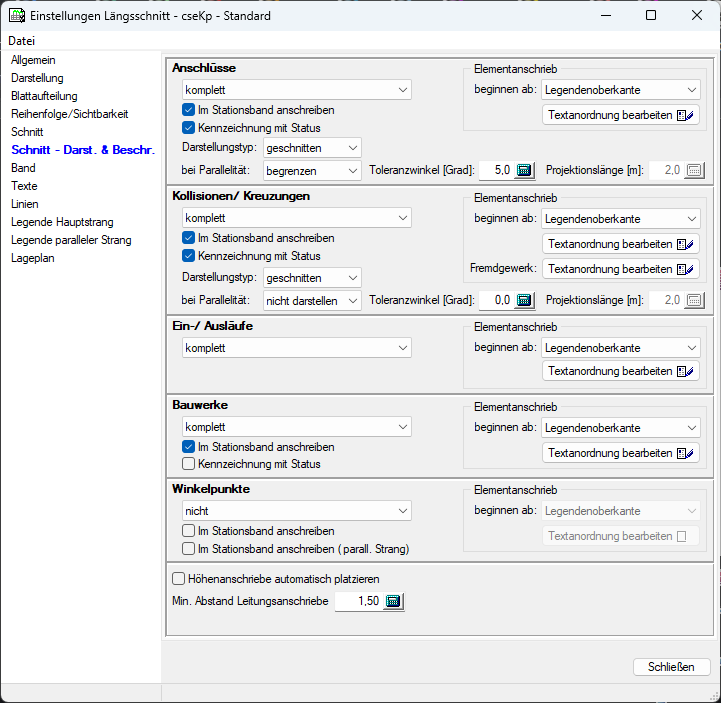Viewport: 721px width, 703px height.
Task: Open calculator for Min. Abstand Leitungsanschriebe
Action: (x=393, y=601)
